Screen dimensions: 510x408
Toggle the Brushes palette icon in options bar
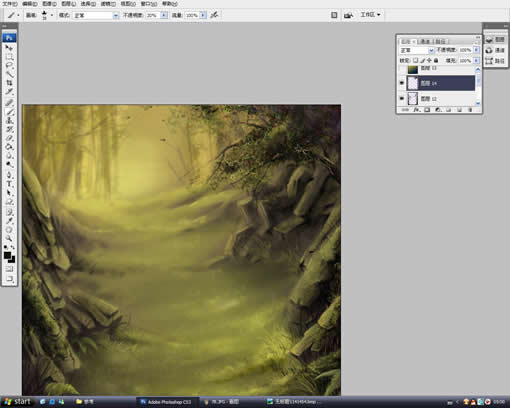[x=334, y=15]
